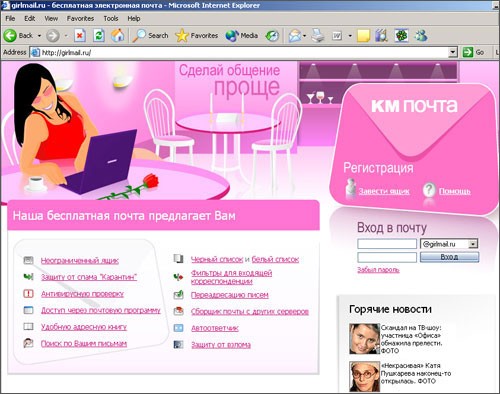Click the Go button beside the address bar

tap(473, 52)
